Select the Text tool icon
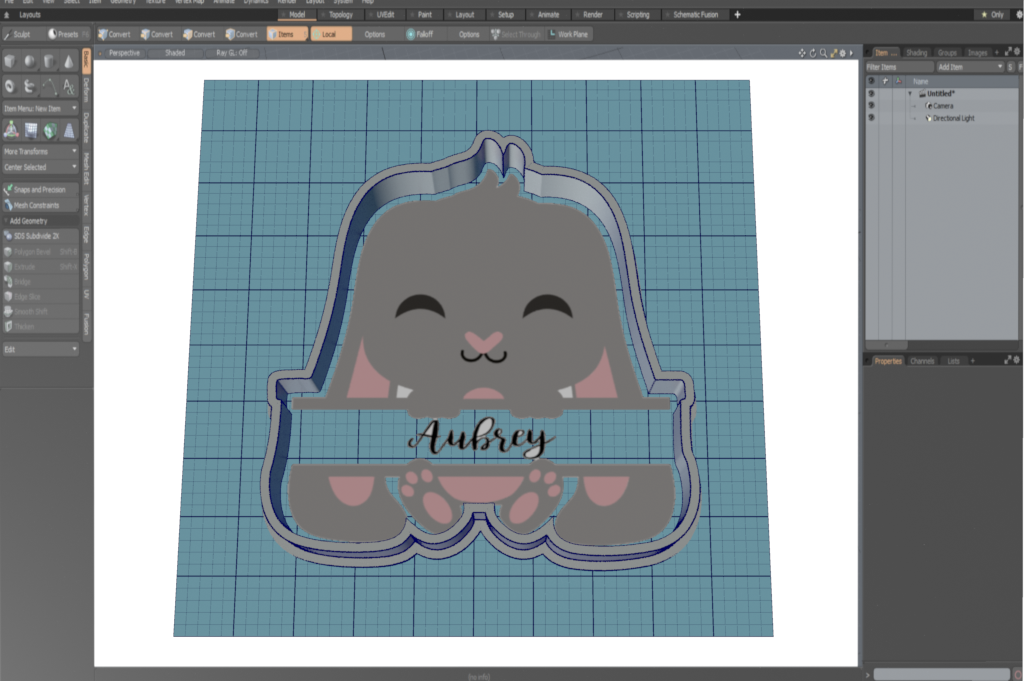 (69, 86)
